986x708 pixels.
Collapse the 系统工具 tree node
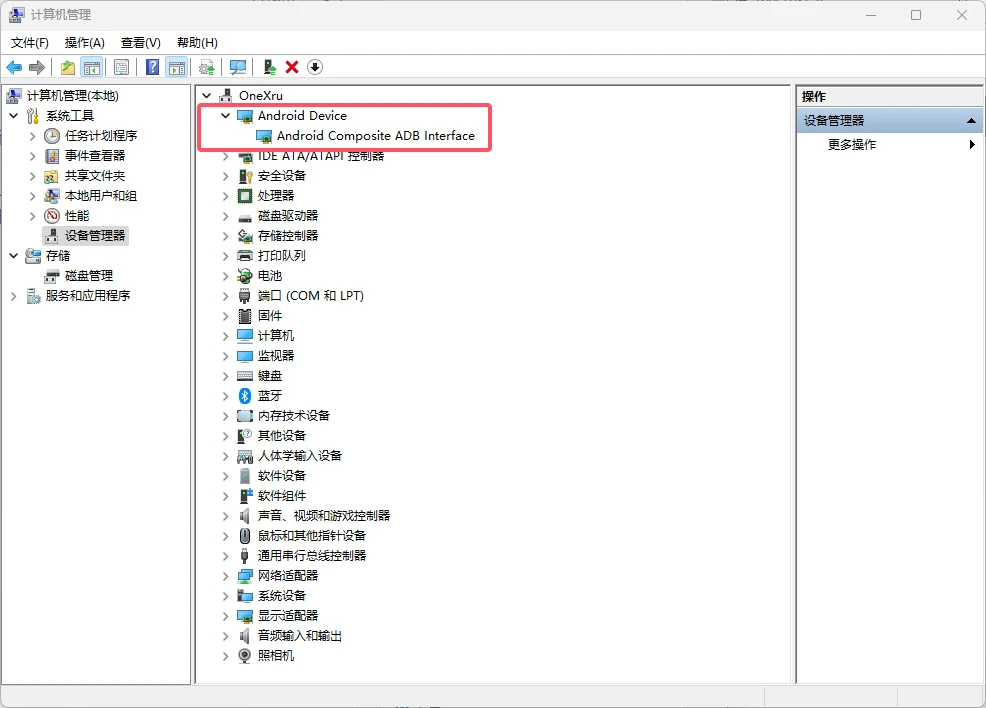tap(14, 116)
